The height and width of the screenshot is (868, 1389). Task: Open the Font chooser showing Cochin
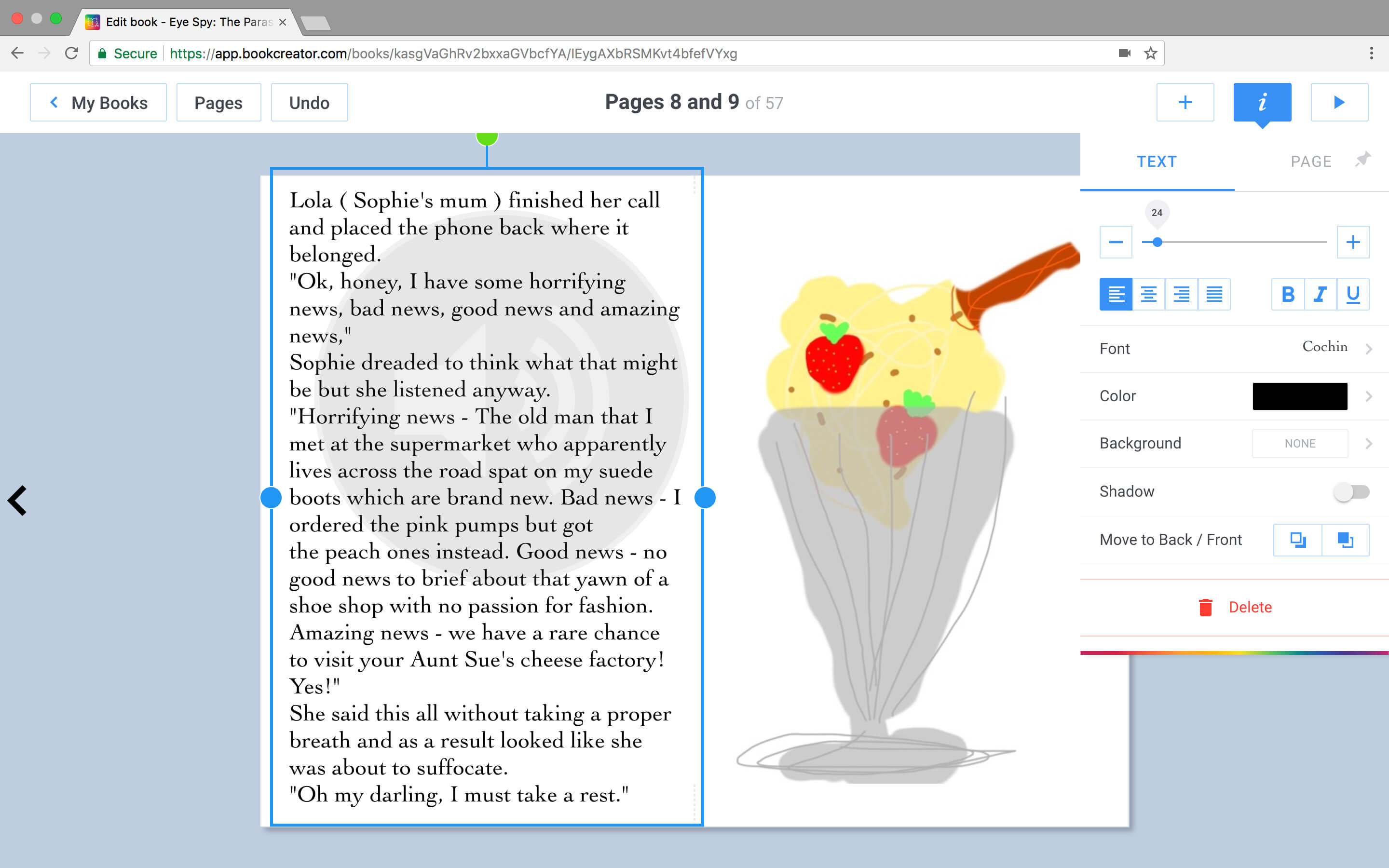click(1234, 349)
